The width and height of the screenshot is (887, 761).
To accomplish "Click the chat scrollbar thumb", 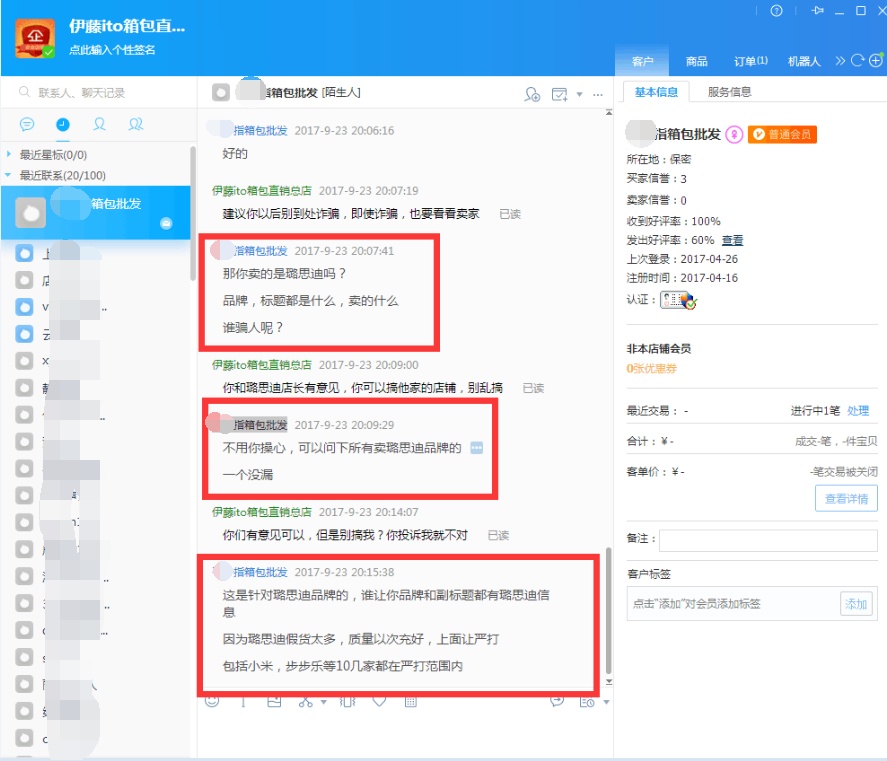I will point(609,610).
